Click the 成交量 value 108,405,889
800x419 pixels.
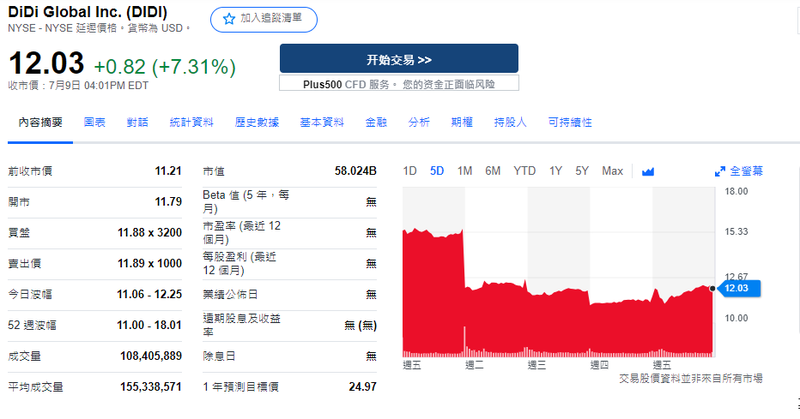pos(151,356)
